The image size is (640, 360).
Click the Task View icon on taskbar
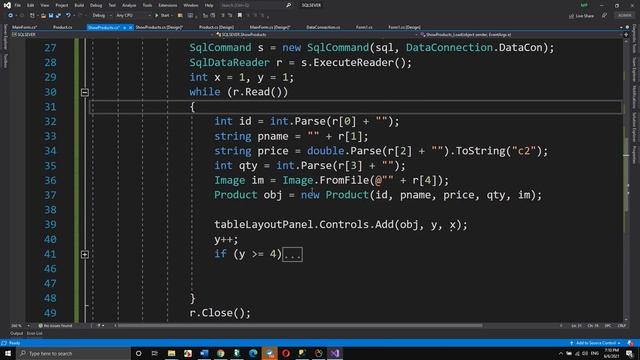155,353
